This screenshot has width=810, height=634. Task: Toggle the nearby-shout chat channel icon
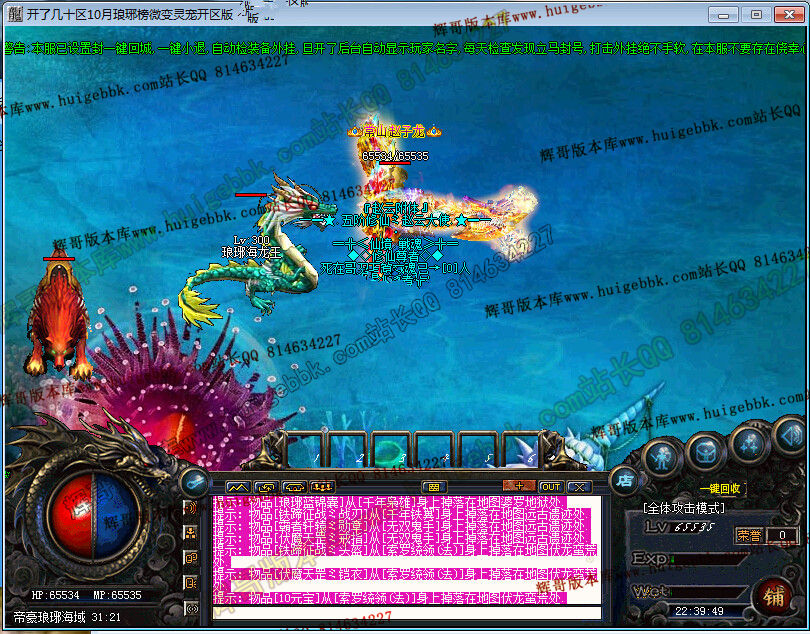point(192,508)
